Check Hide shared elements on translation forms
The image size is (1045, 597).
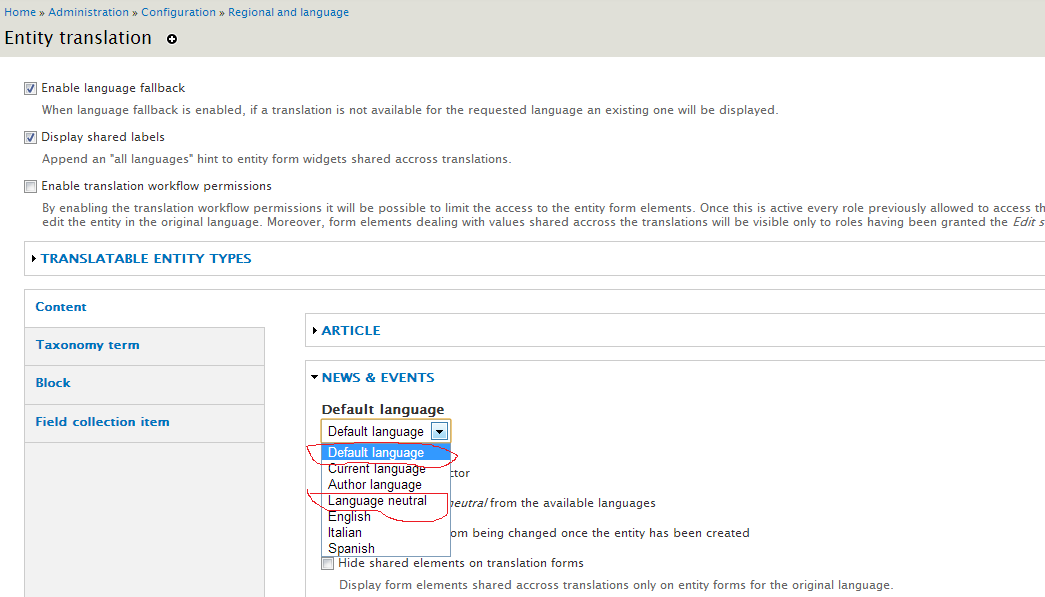point(327,563)
